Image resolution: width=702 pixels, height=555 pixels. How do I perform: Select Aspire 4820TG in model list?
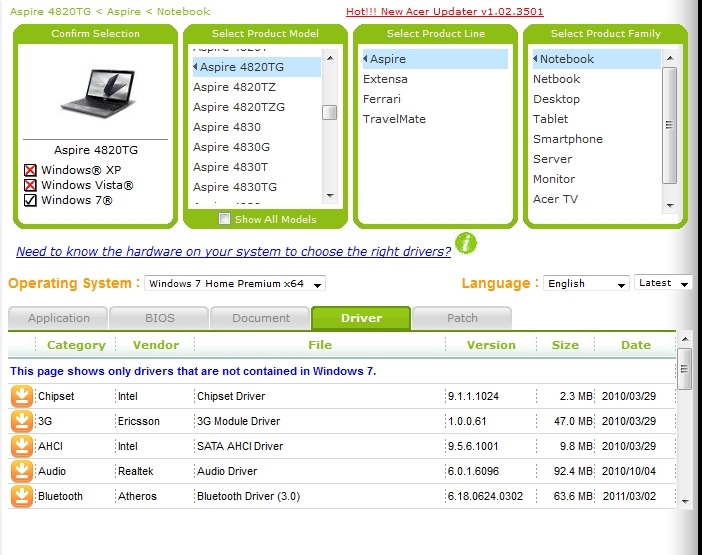pos(257,67)
